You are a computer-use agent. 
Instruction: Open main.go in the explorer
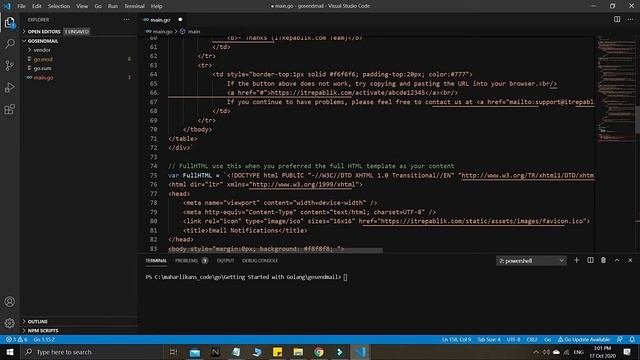coord(43,78)
